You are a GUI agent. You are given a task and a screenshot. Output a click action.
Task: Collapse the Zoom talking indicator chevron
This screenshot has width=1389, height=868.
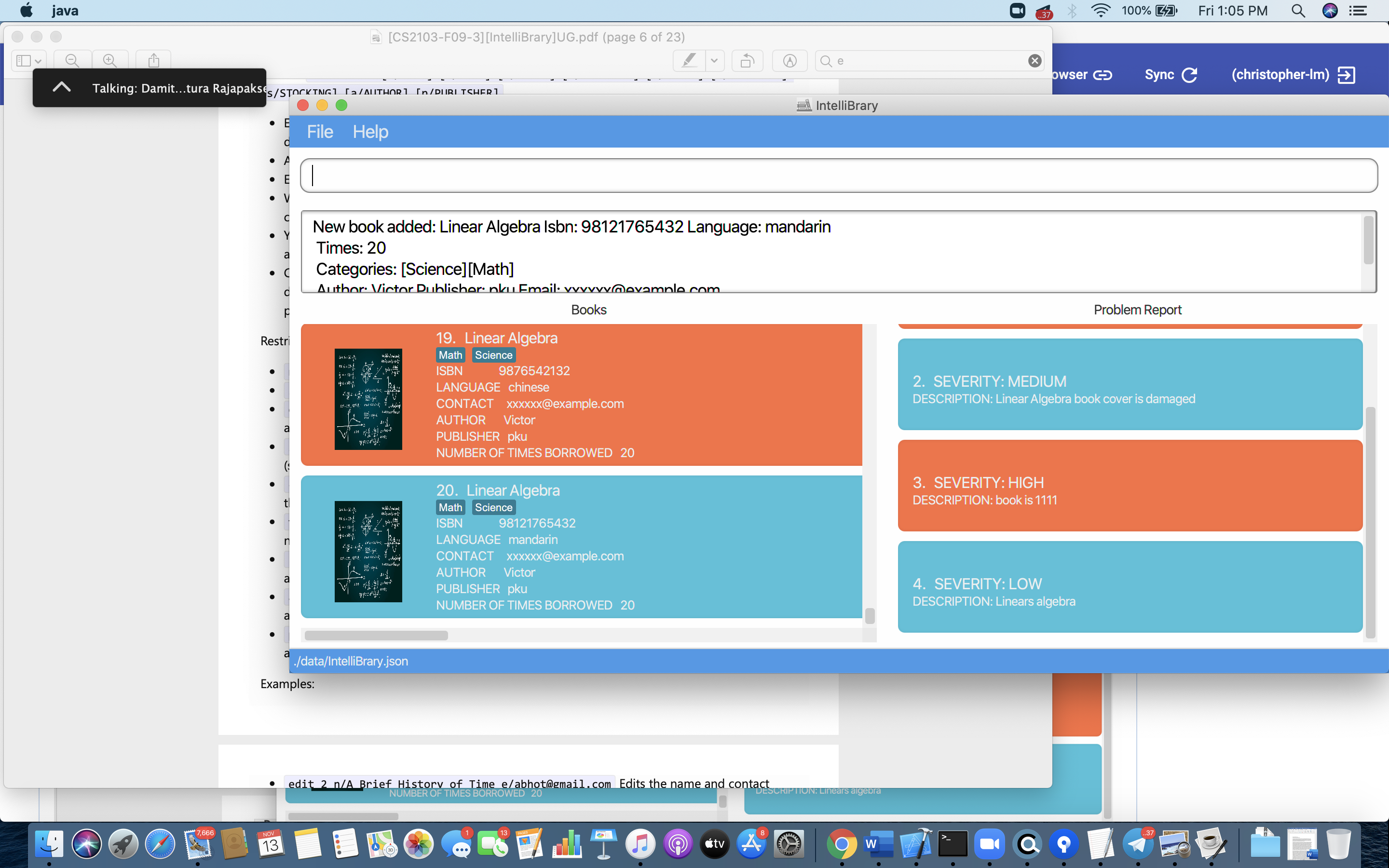[x=61, y=87]
